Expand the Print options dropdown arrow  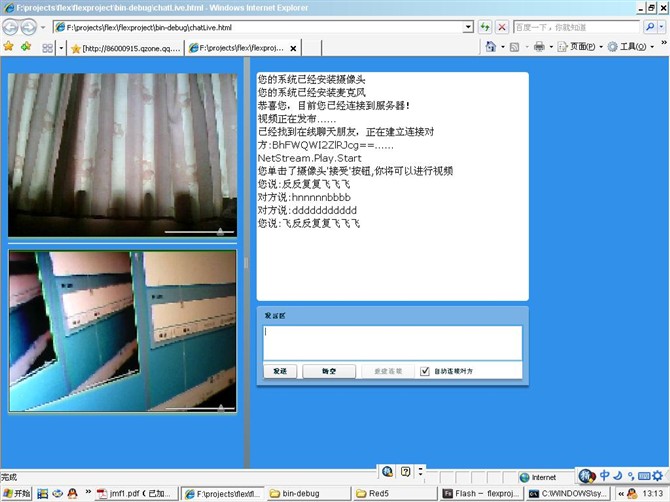click(x=551, y=47)
